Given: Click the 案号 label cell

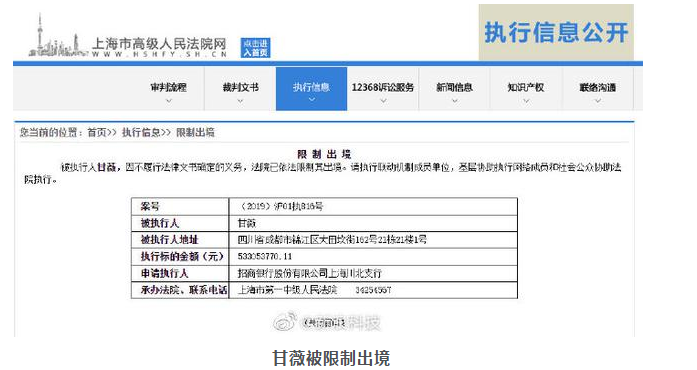Looking at the screenshot, I should pyautogui.click(x=180, y=206).
